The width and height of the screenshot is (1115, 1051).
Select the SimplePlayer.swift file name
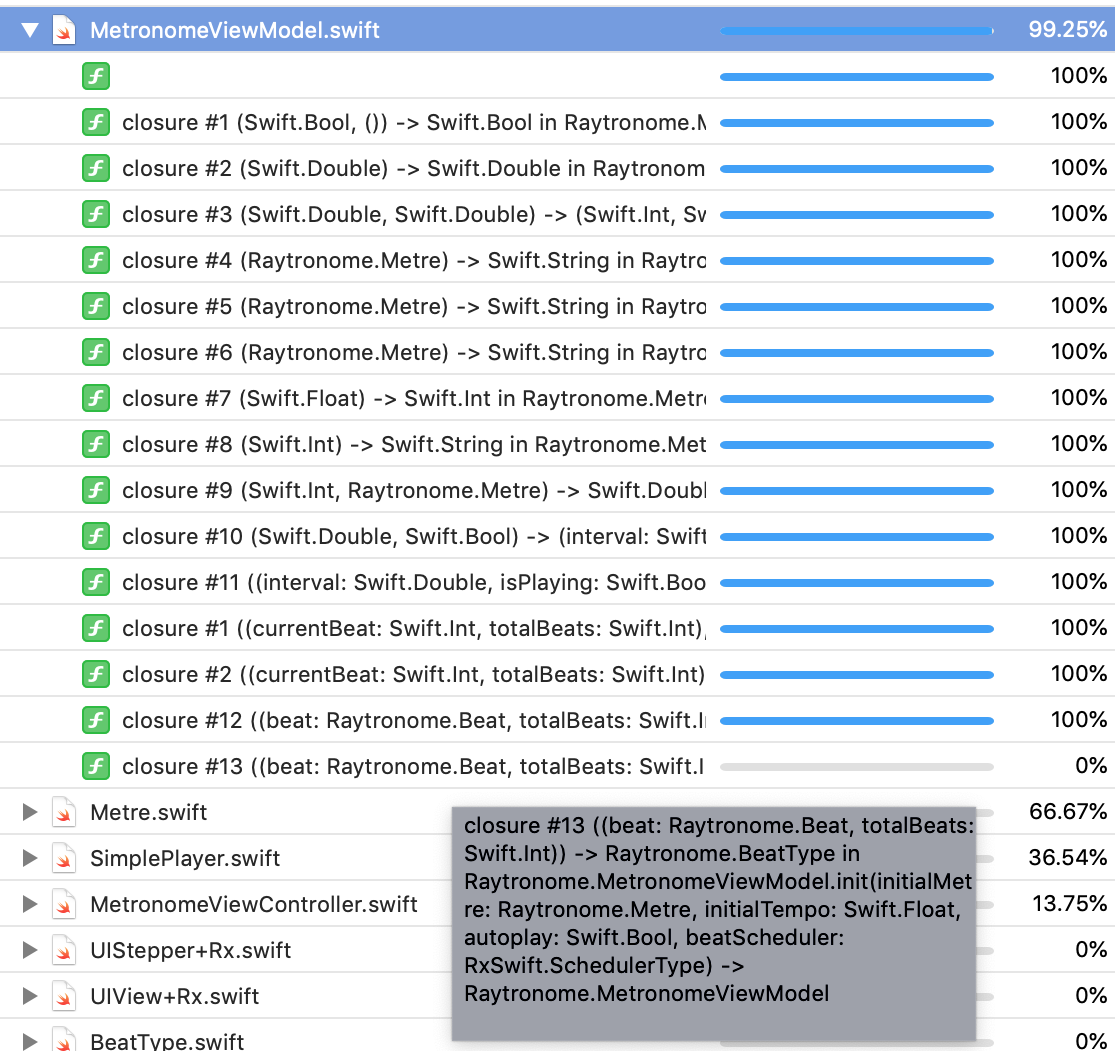click(x=185, y=858)
